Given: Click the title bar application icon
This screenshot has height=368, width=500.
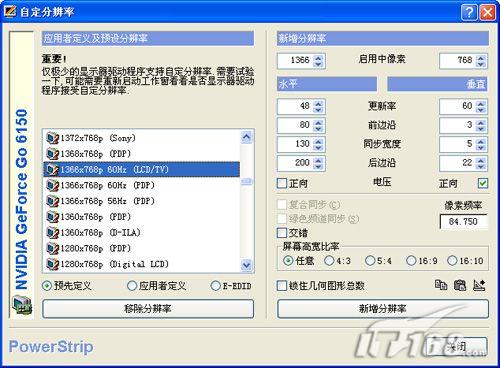Looking at the screenshot, I should click(x=10, y=12).
